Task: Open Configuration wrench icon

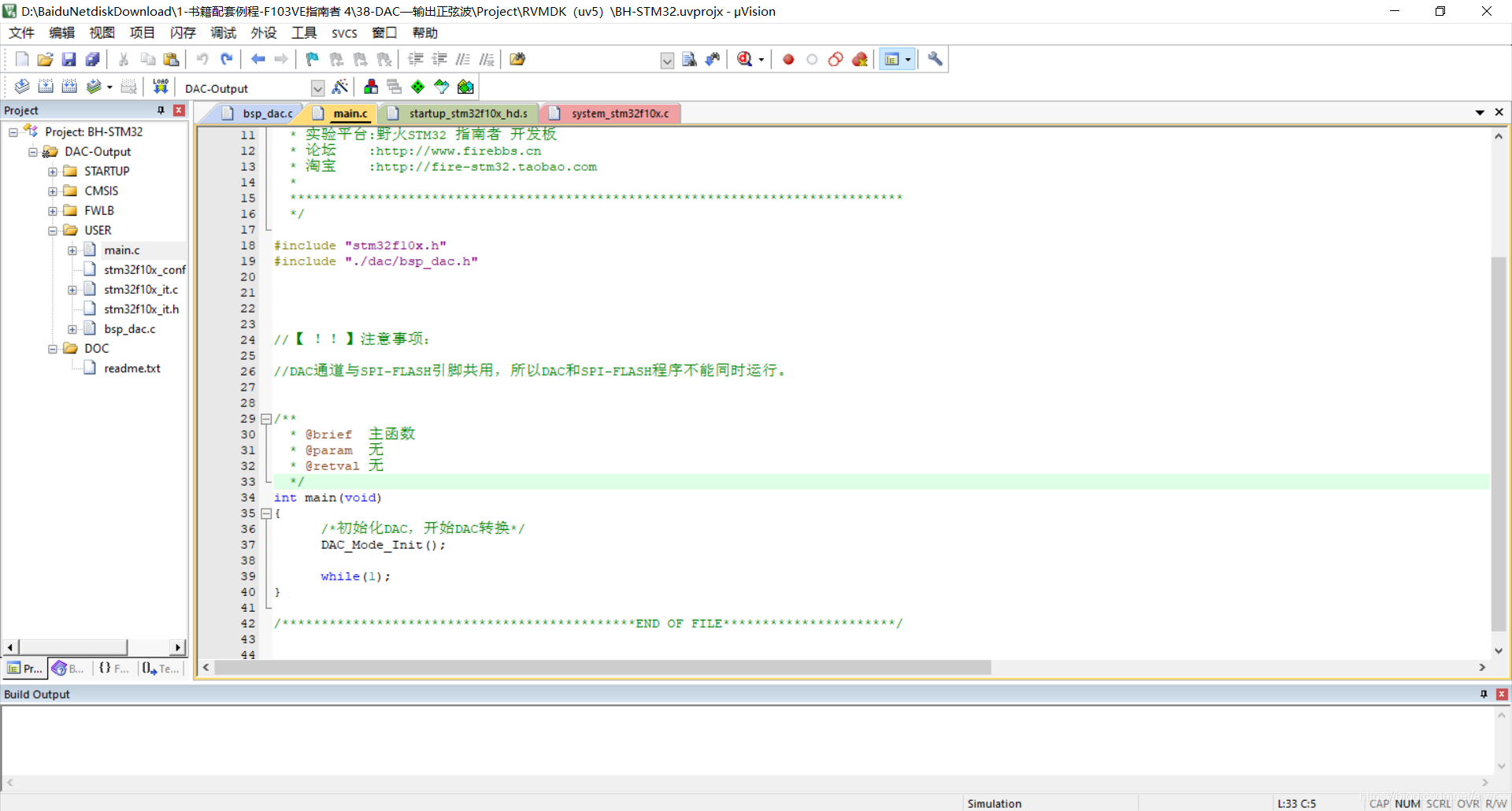Action: (935, 59)
